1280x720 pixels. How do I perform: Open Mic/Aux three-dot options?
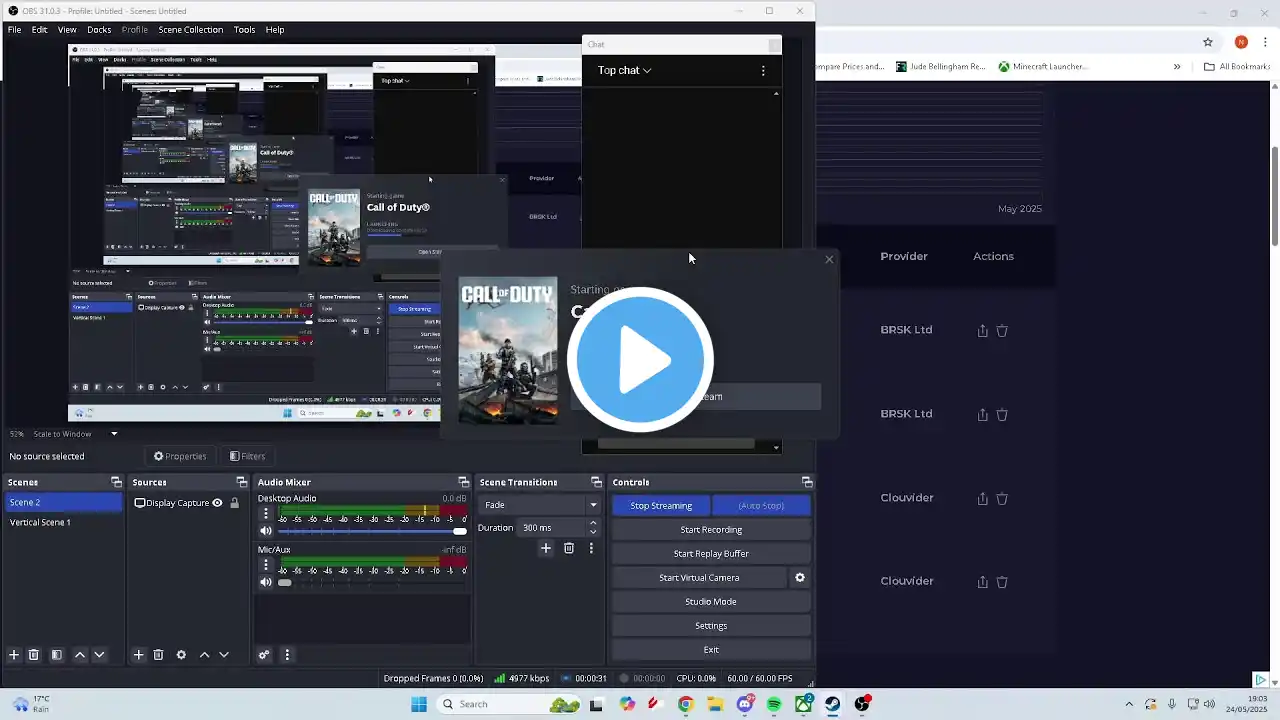point(266,564)
